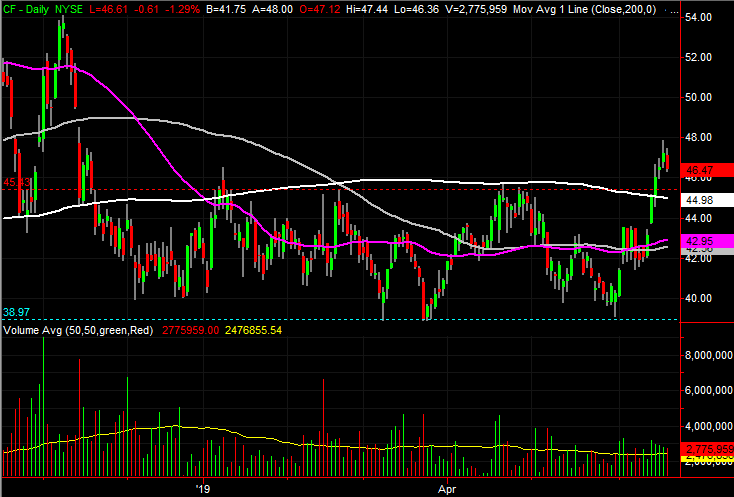Click the -0.61 net change value
This screenshot has height=497, width=734.
[146, 9]
